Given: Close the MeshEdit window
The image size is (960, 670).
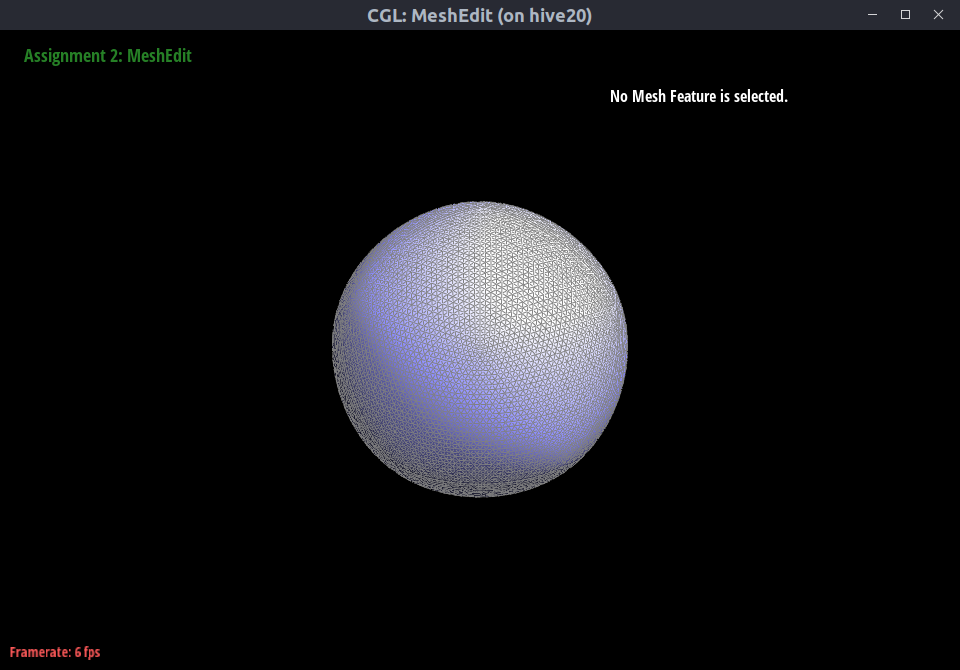Looking at the screenshot, I should (938, 15).
